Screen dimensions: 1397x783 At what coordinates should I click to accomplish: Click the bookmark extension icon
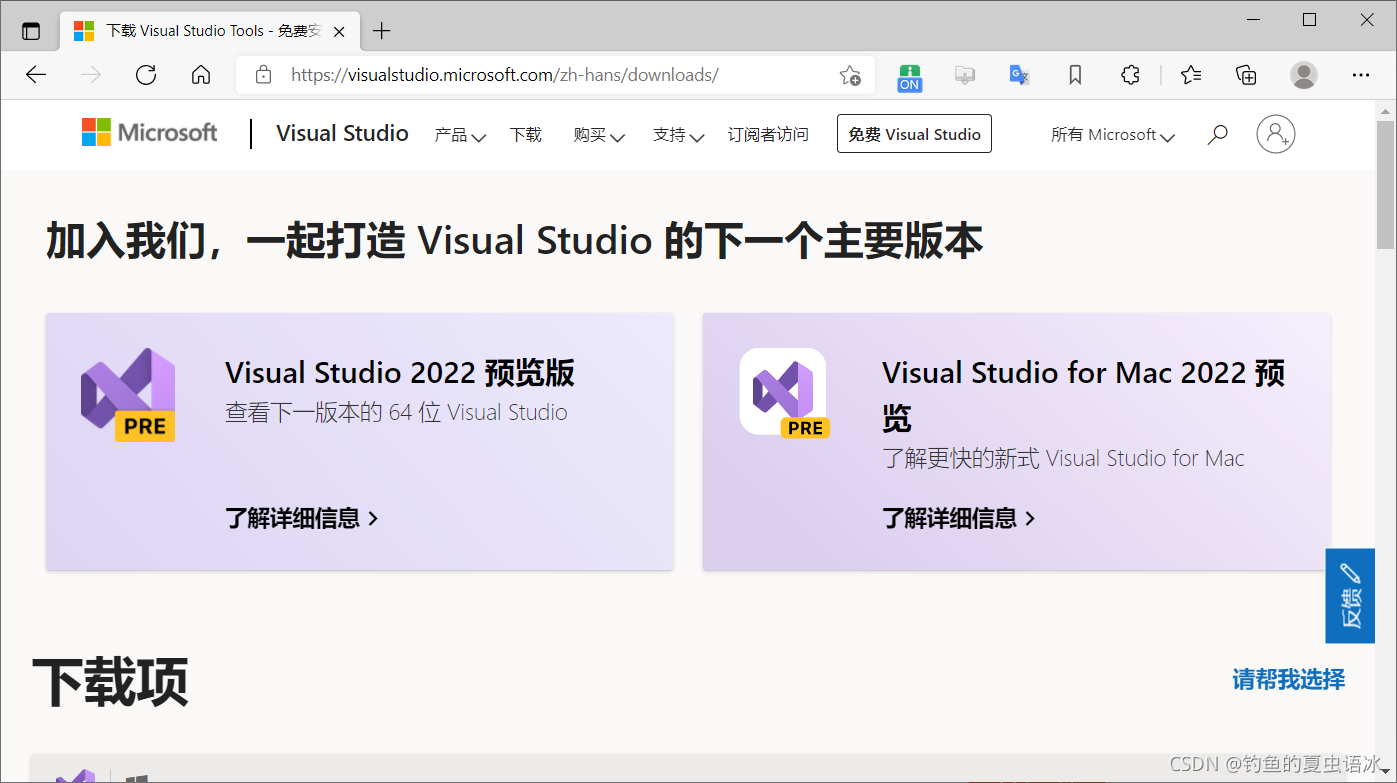[x=1075, y=75]
